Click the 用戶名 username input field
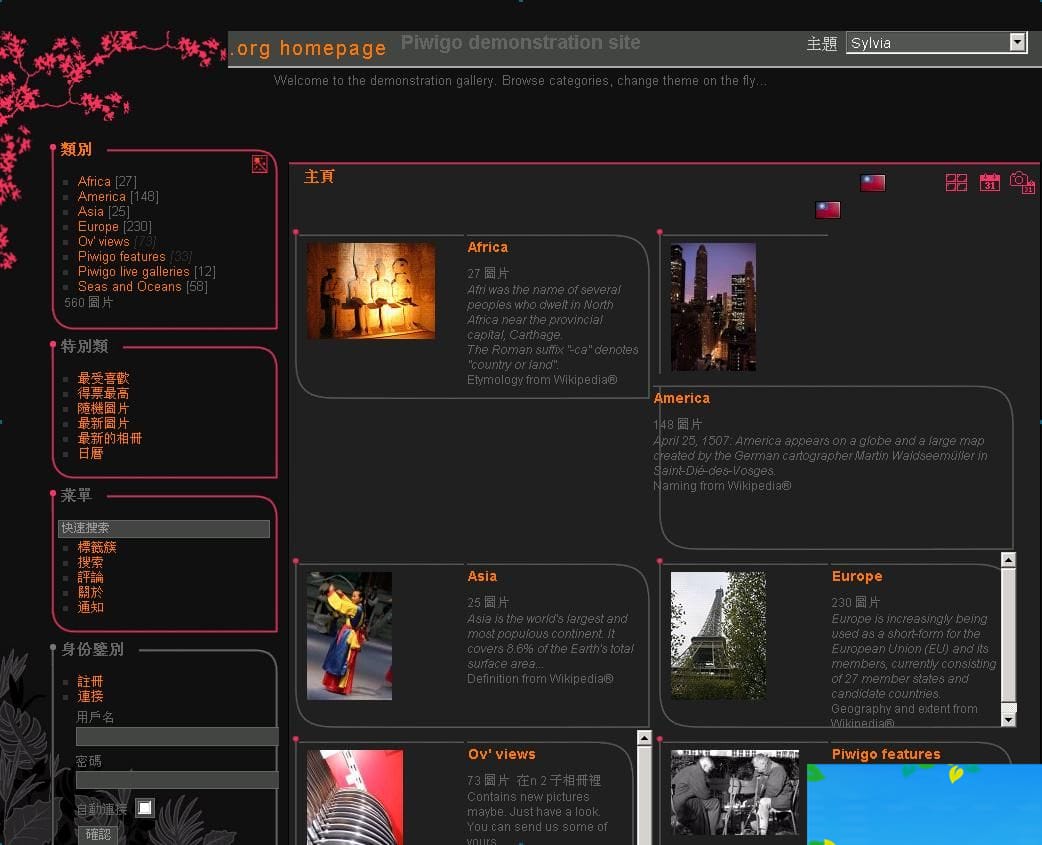Image resolution: width=1042 pixels, height=845 pixels. [x=177, y=737]
